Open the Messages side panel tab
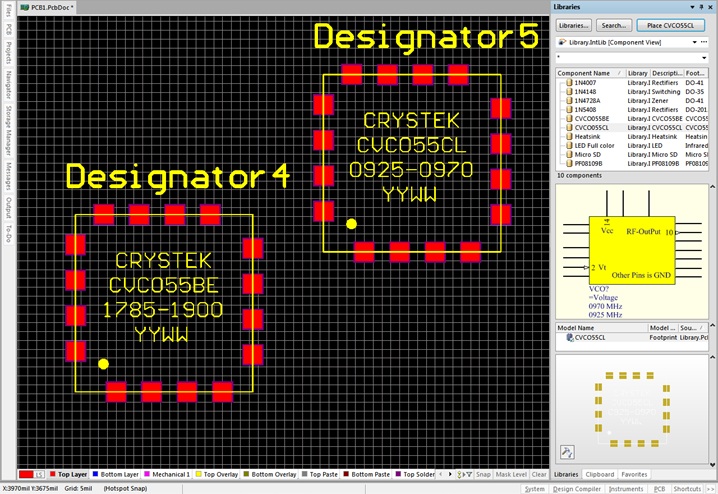The image size is (718, 494). (8, 176)
